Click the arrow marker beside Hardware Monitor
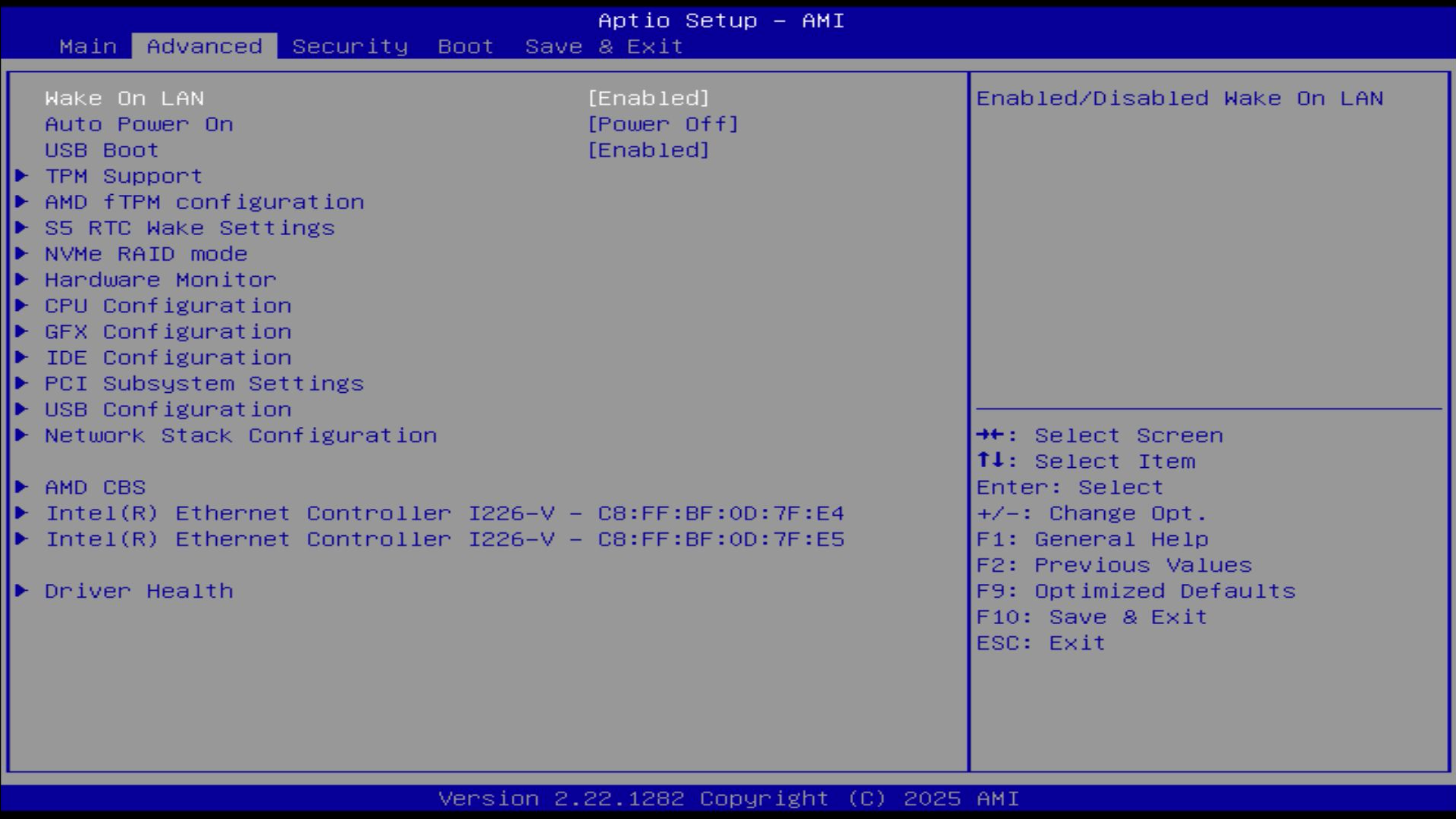Image resolution: width=1456 pixels, height=819 pixels. 22,279
